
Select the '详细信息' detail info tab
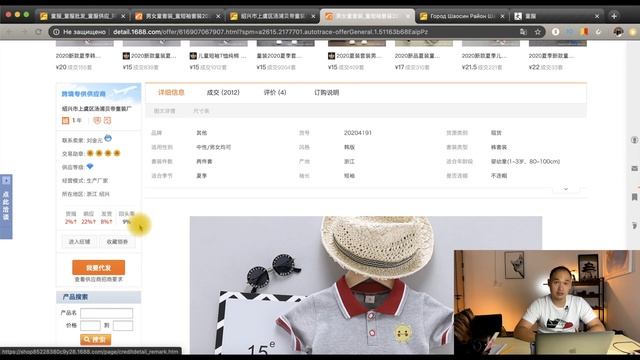click(x=171, y=93)
